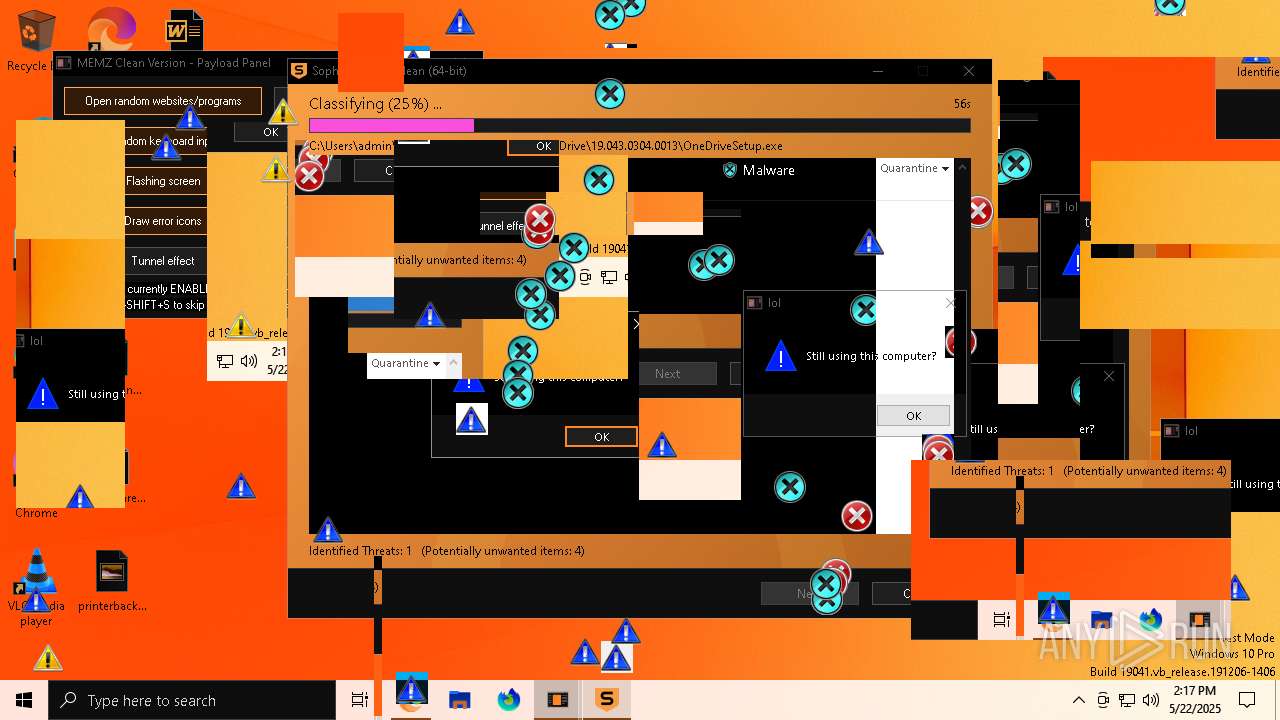This screenshot has height=720, width=1280.
Task: Open File Explorer from the taskbar
Action: [x=459, y=700]
